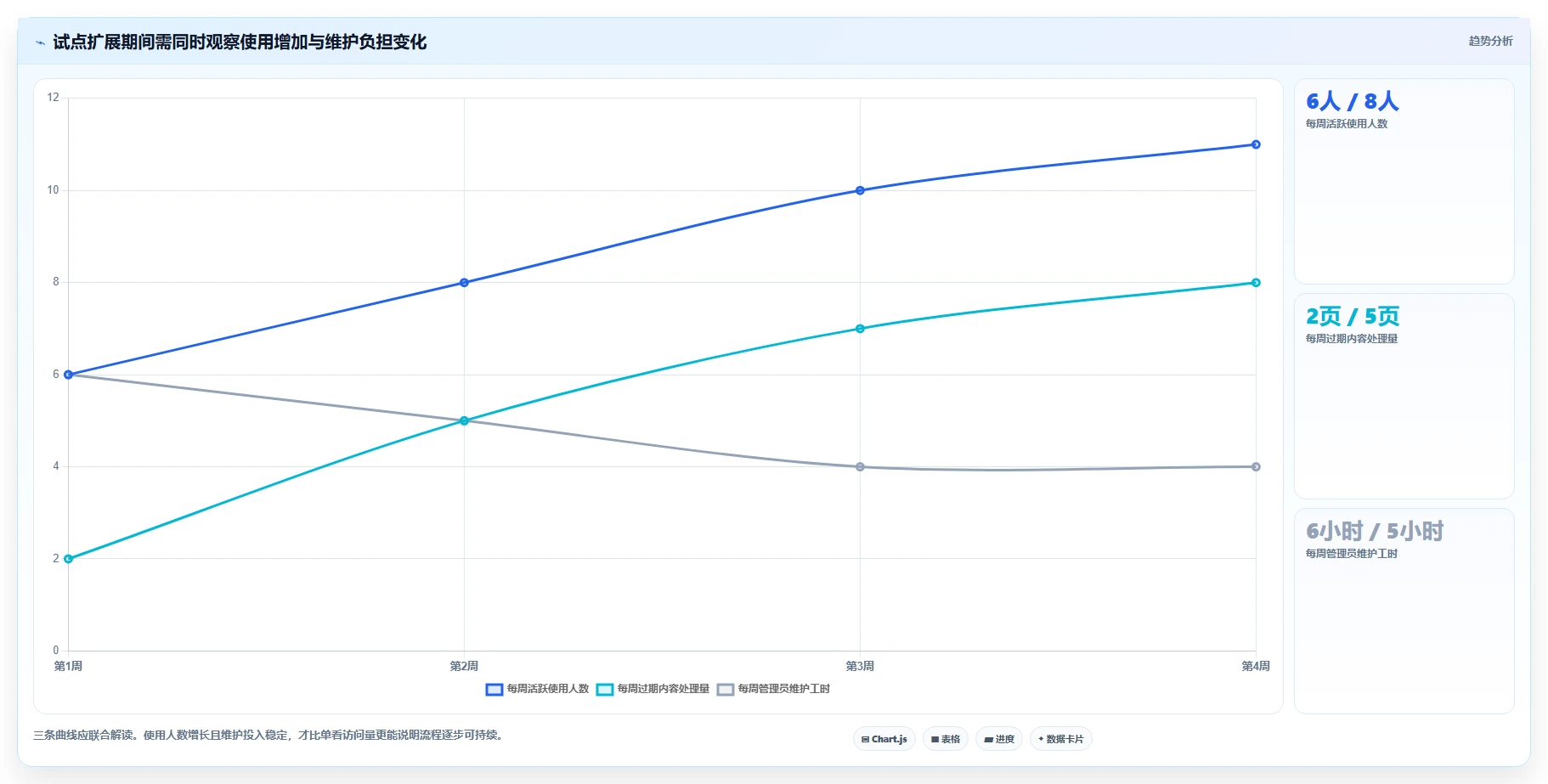Select the 进度 pill
The width and height of the screenshot is (1548, 784).
point(999,739)
